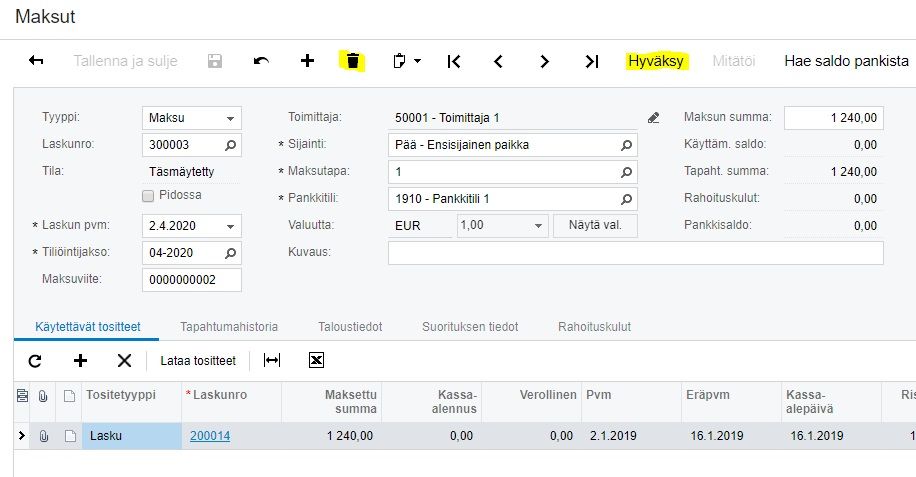Expand the clipboard dropdown arrow
The width and height of the screenshot is (916, 477).
418,61
